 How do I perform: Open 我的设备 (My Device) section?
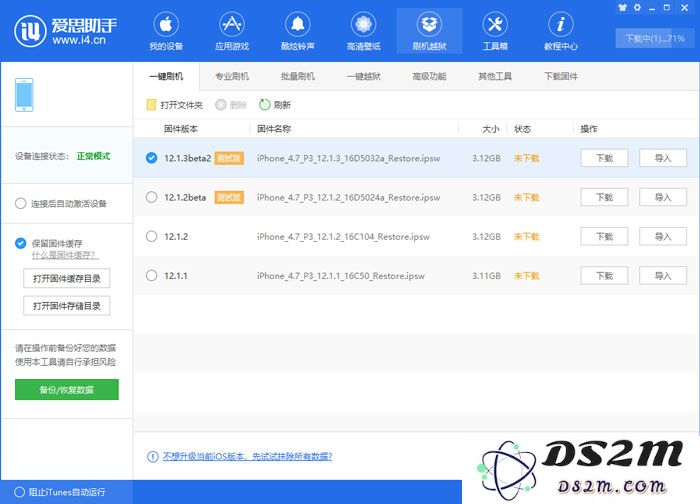pyautogui.click(x=166, y=31)
